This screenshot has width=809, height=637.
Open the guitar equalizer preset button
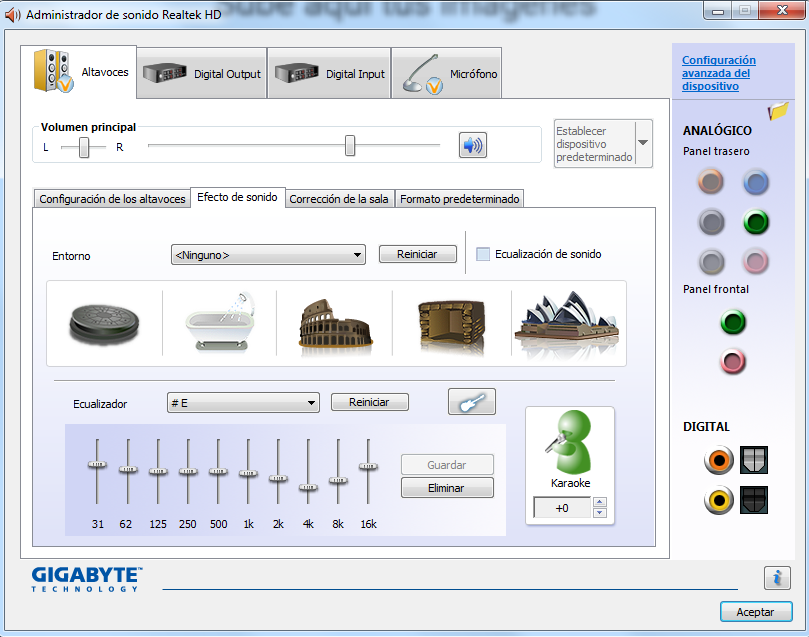(472, 402)
